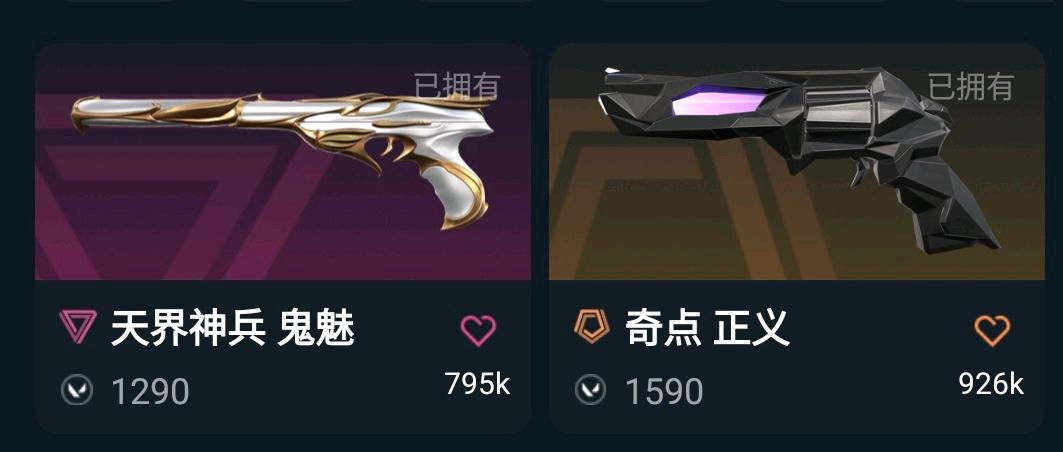Click the pink triangle tier icon
This screenshot has width=1063, height=452.
(x=78, y=327)
